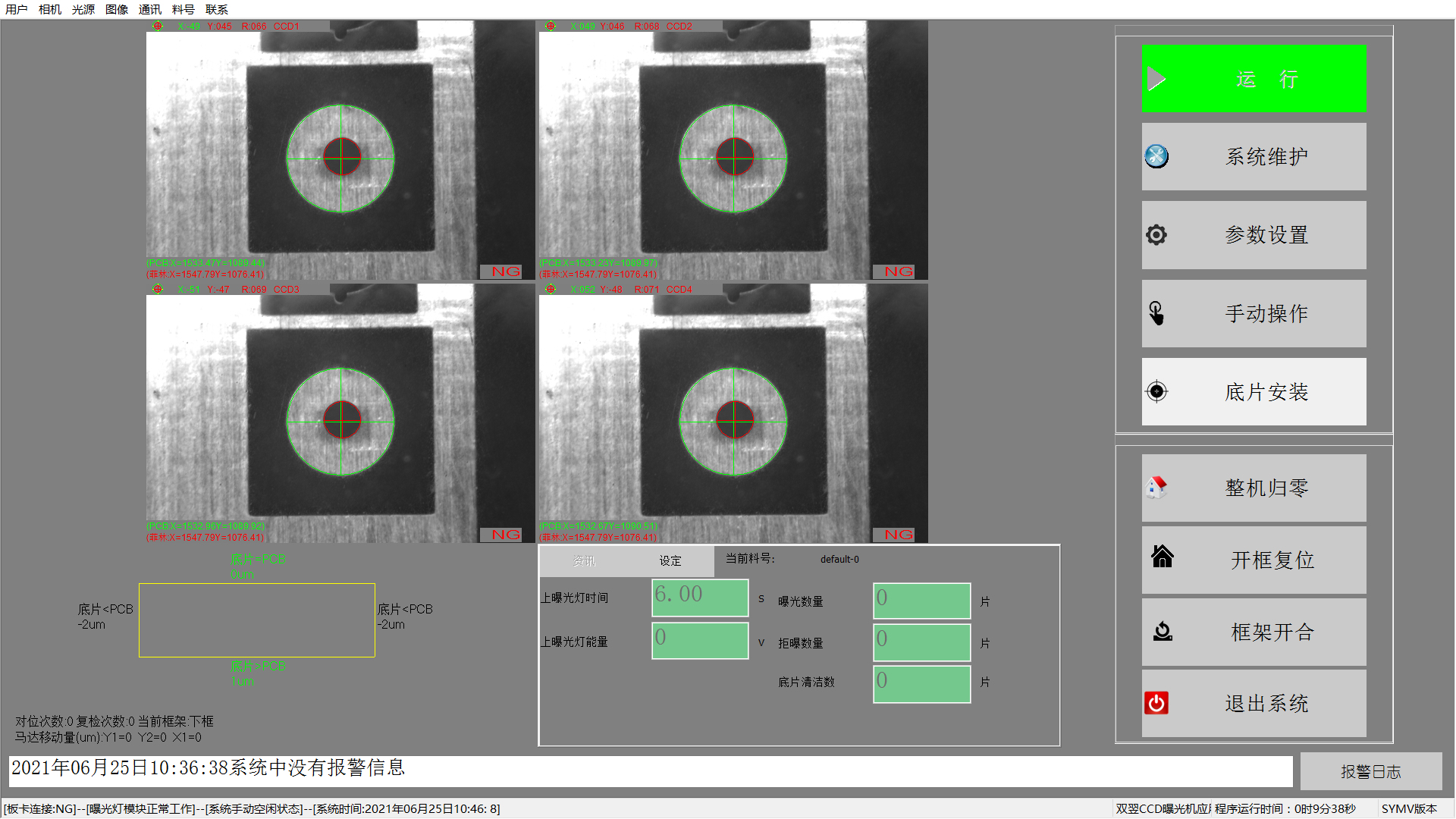Switch to the 资讯 tab
The height and width of the screenshot is (819, 1456).
(x=584, y=561)
